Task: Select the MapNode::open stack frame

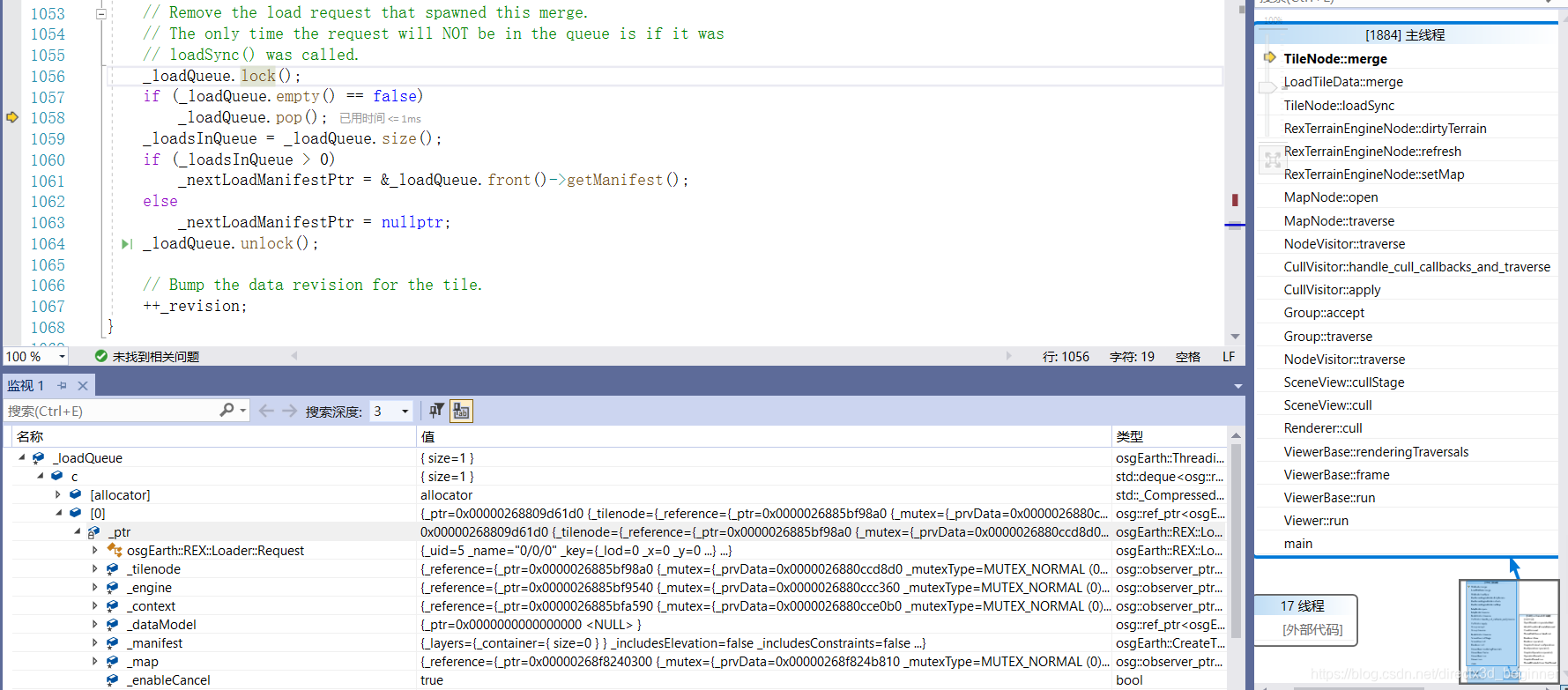Action: tap(1331, 197)
